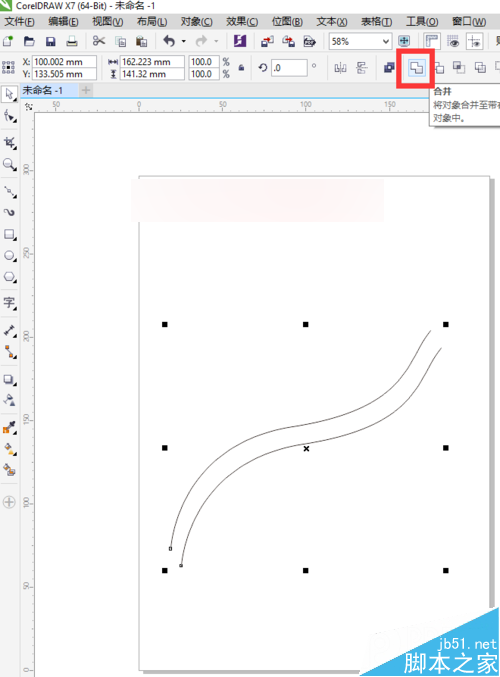This screenshot has height=677, width=500.
Task: Click the object width field
Action: tap(152, 62)
